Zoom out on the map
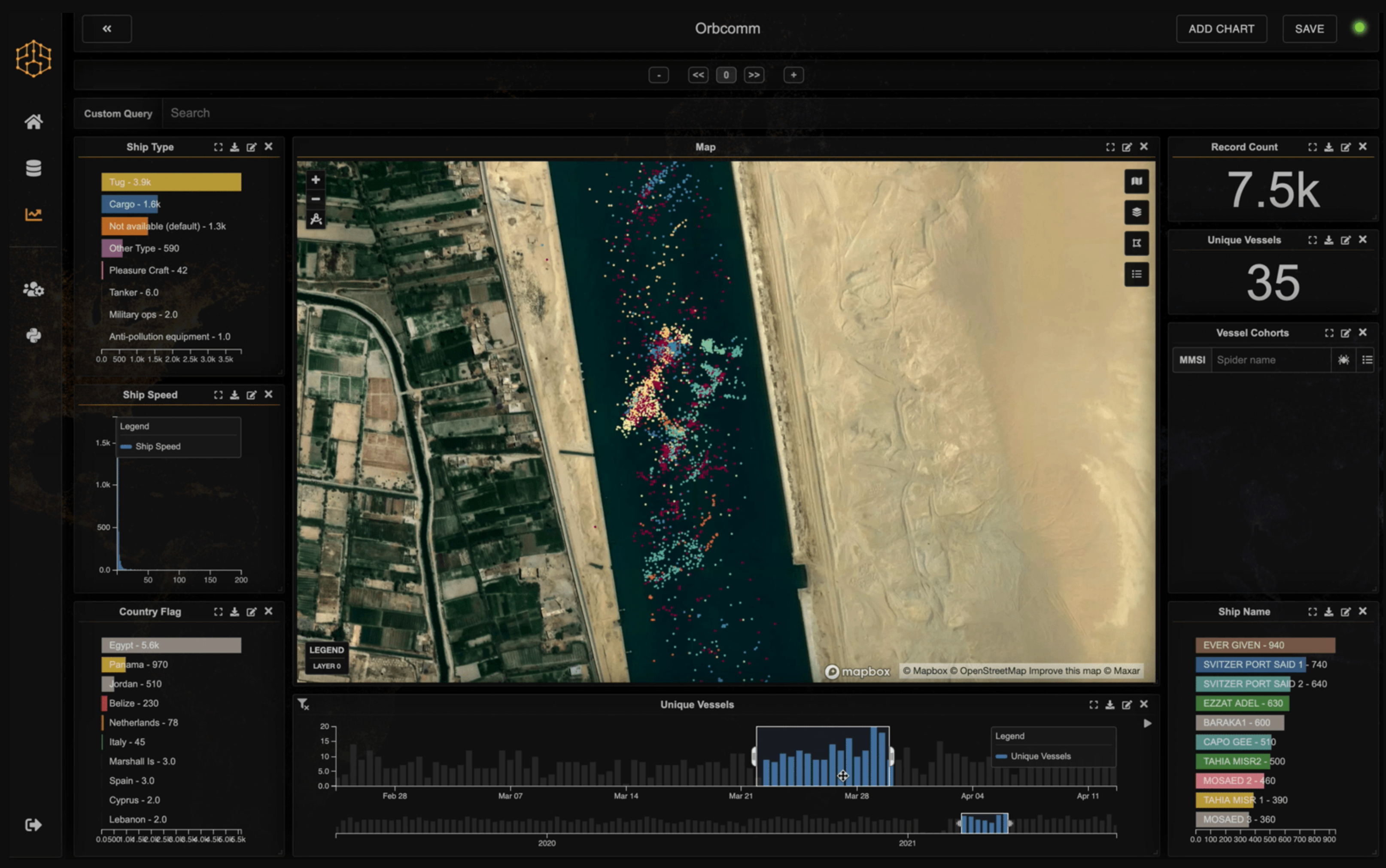 click(316, 199)
